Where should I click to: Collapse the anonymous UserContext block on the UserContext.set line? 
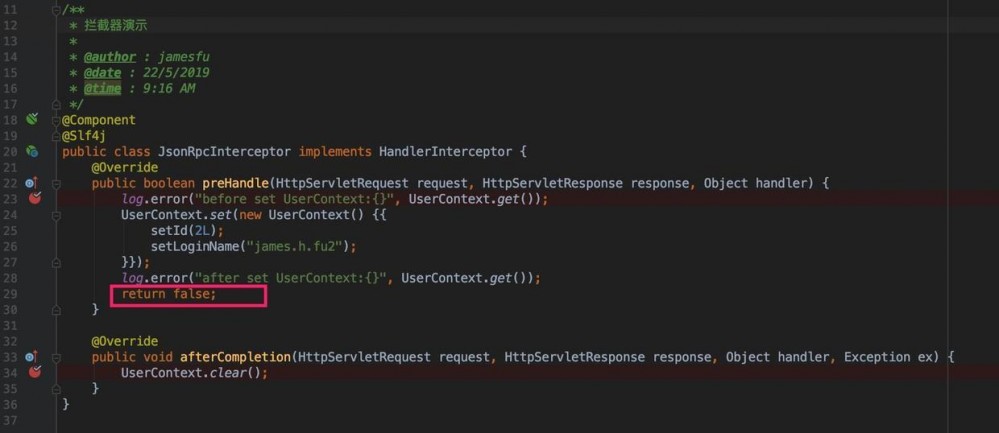click(56, 215)
